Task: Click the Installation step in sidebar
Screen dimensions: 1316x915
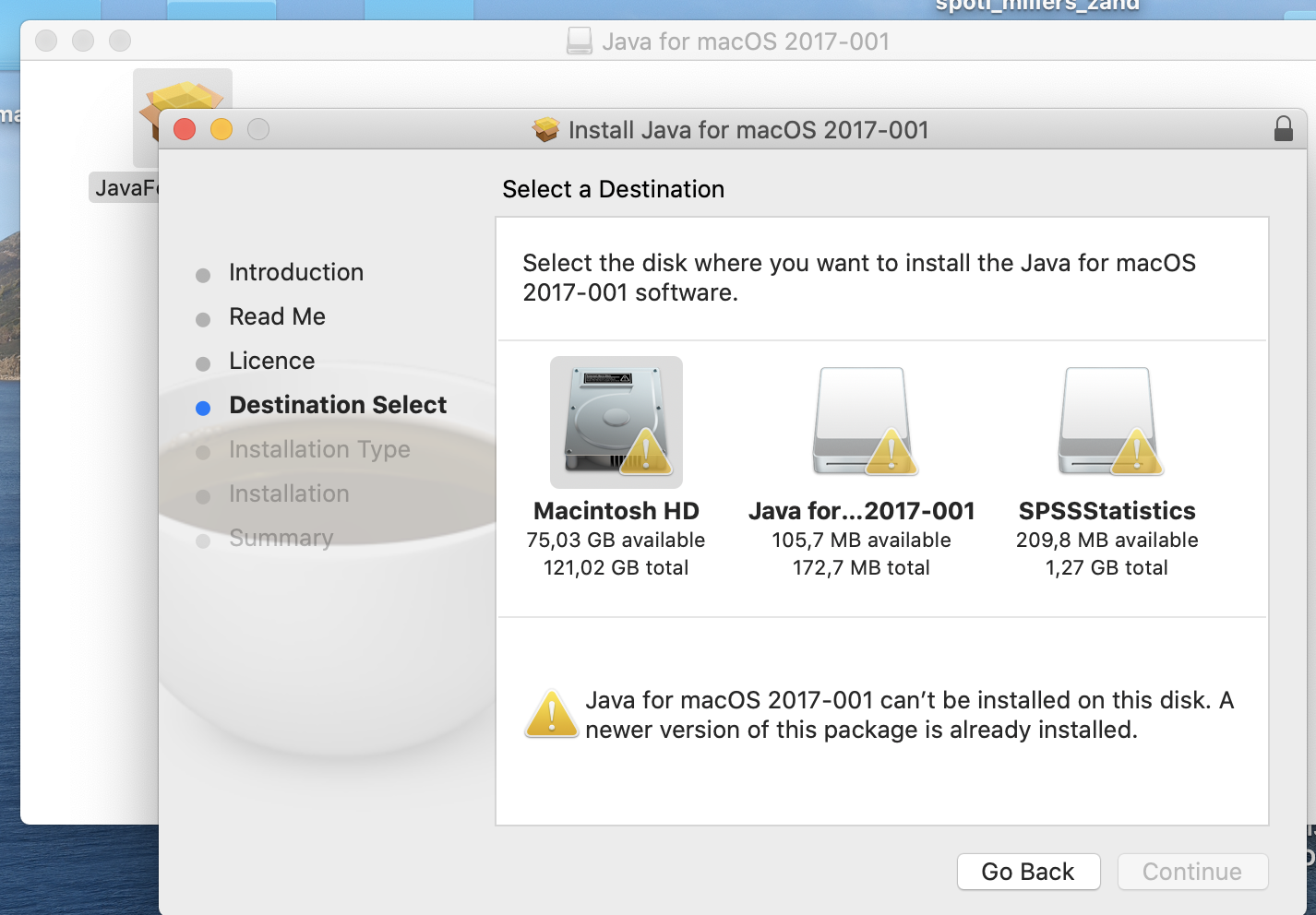Action: tap(289, 493)
